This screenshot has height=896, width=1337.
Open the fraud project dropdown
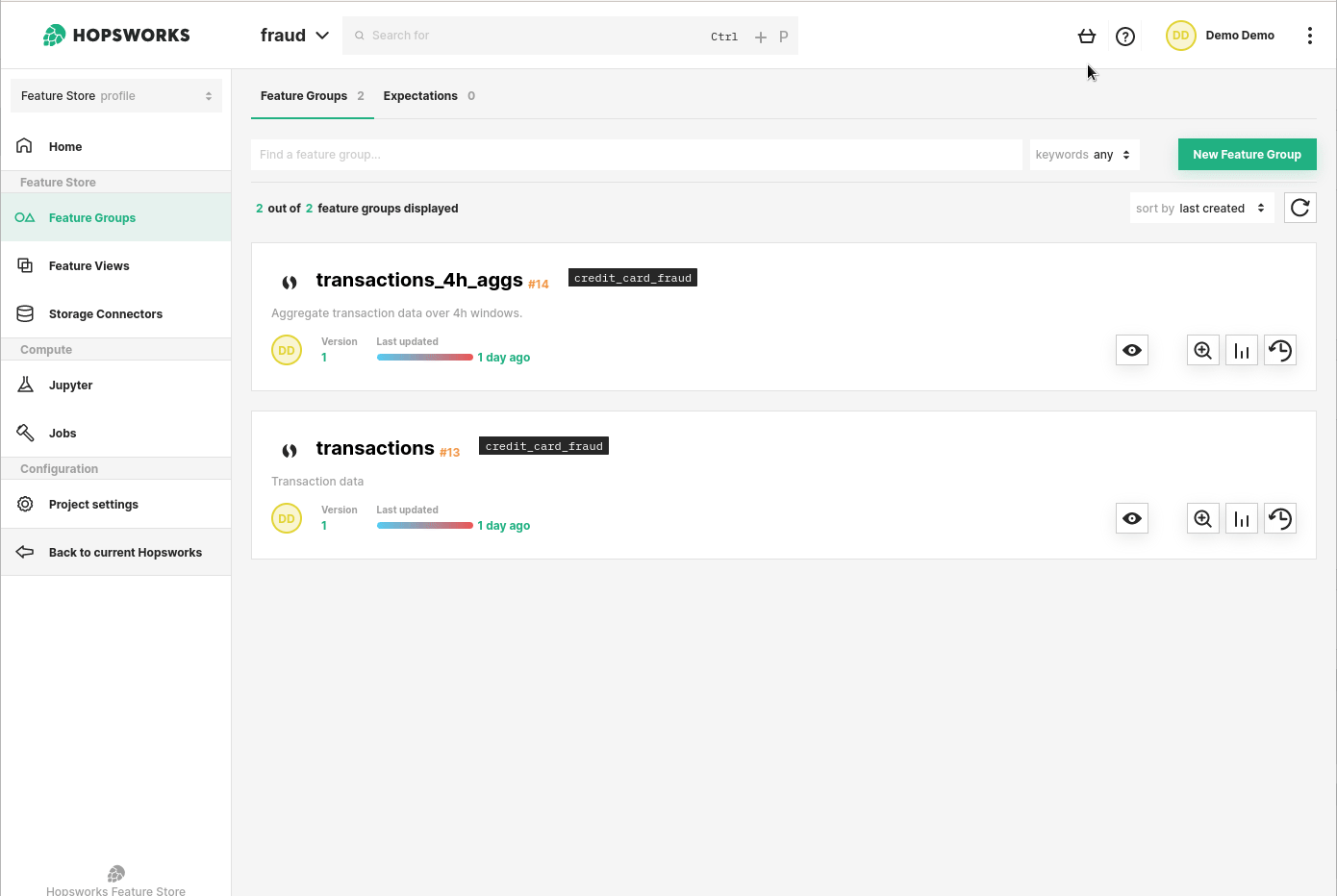[x=293, y=35]
